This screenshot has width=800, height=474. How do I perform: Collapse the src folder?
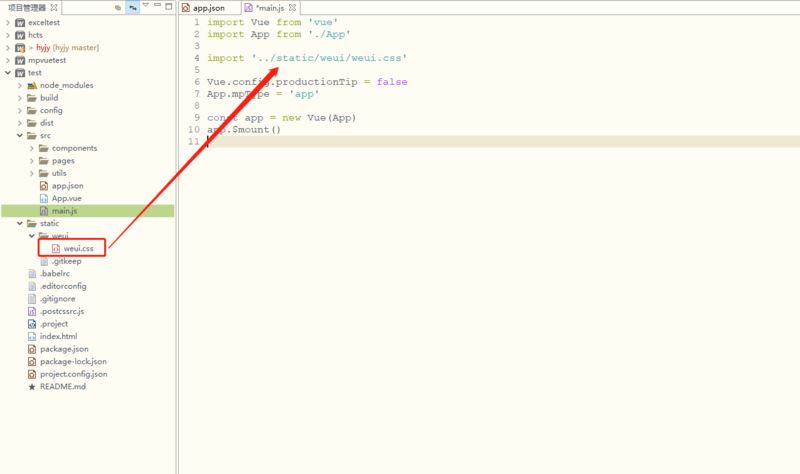pyautogui.click(x=20, y=135)
